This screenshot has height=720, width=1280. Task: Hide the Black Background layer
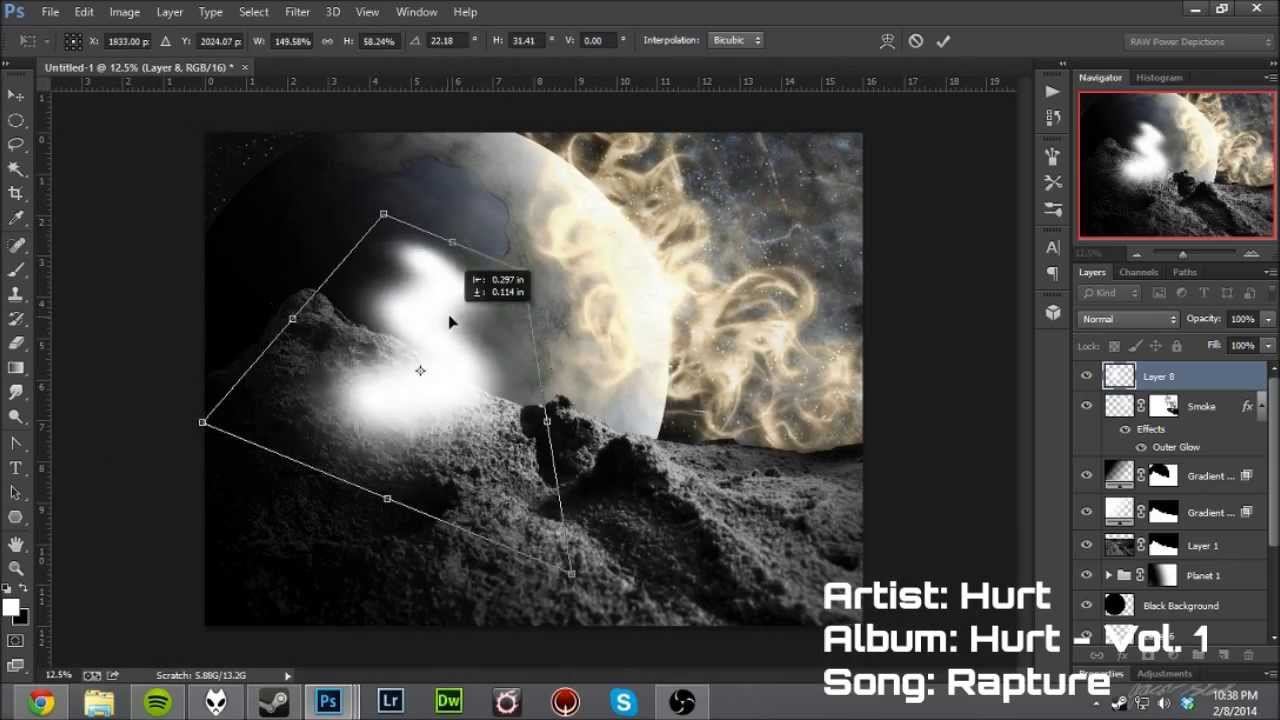click(1087, 606)
